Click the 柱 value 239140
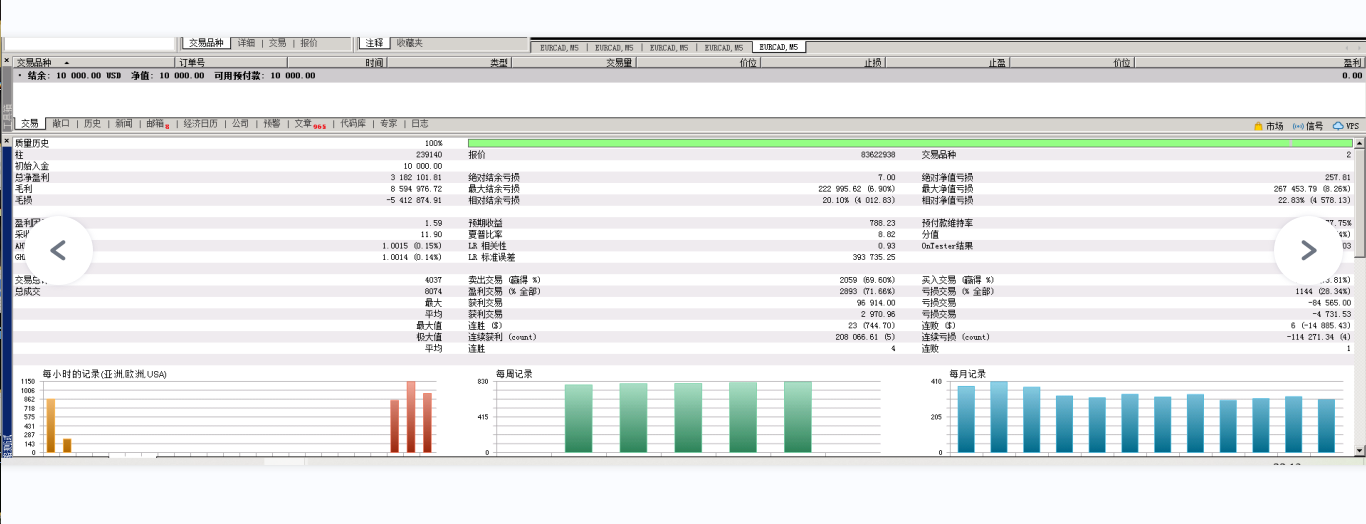1366x524 pixels. tap(429, 155)
